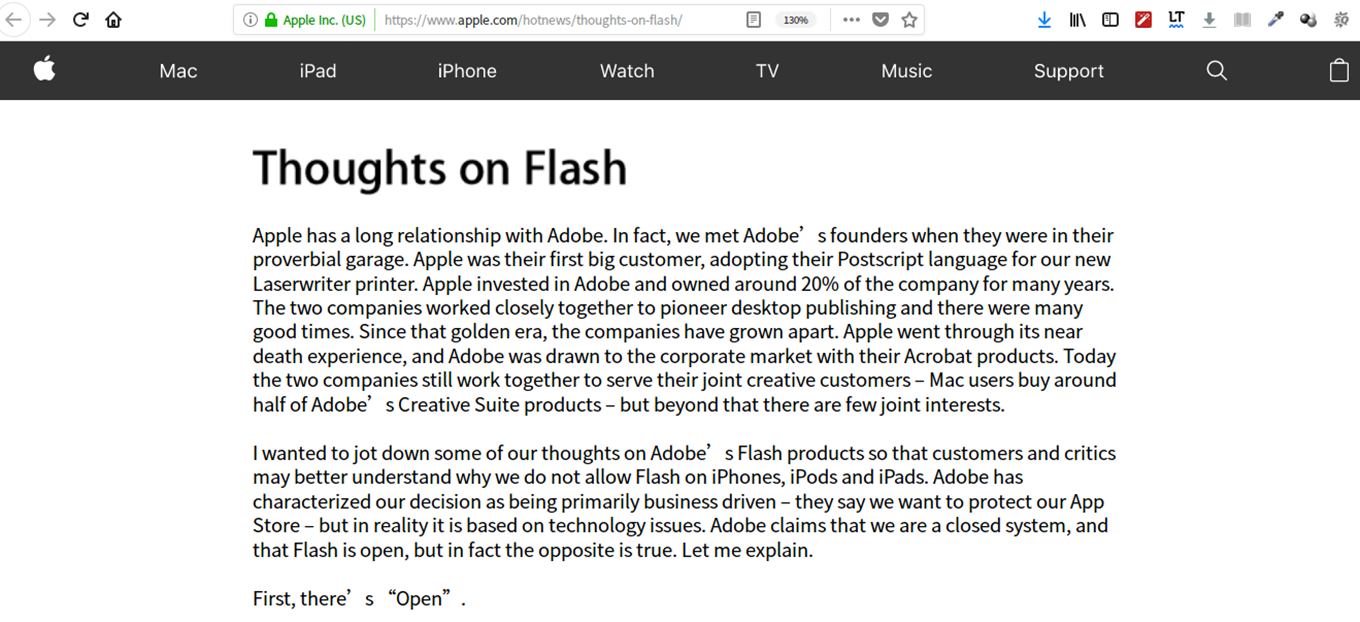The width and height of the screenshot is (1360, 622).
Task: Activate the eyedropper color picker extension
Action: pos(1275,19)
